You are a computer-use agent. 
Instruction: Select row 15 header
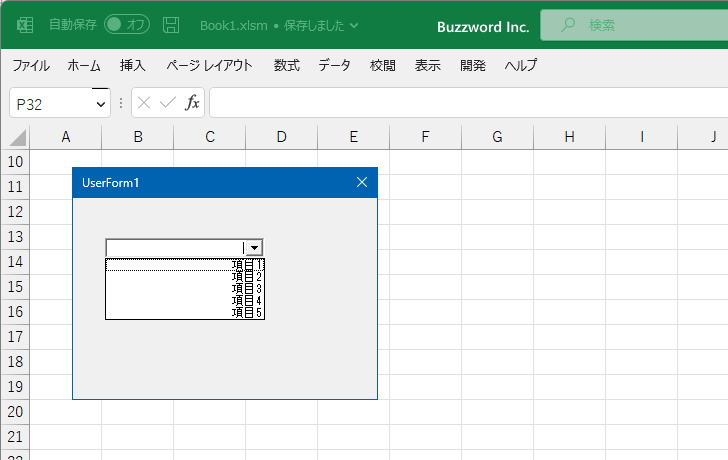(x=15, y=287)
